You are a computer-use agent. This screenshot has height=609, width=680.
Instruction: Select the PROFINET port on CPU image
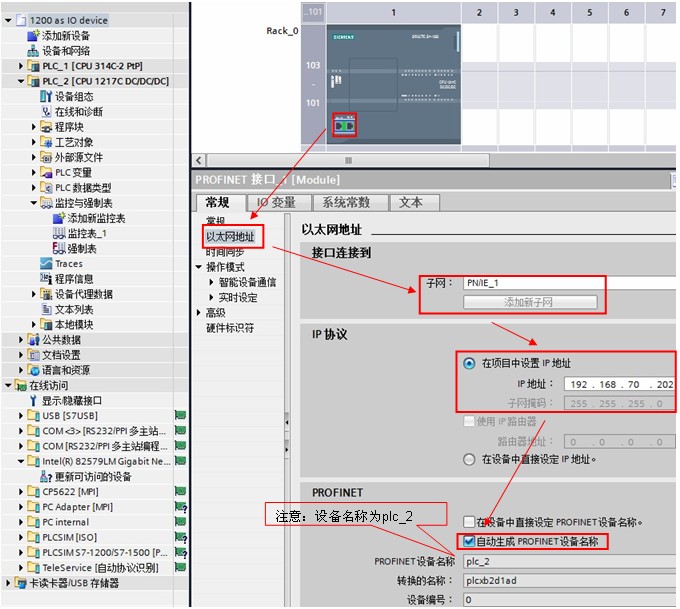(x=344, y=126)
